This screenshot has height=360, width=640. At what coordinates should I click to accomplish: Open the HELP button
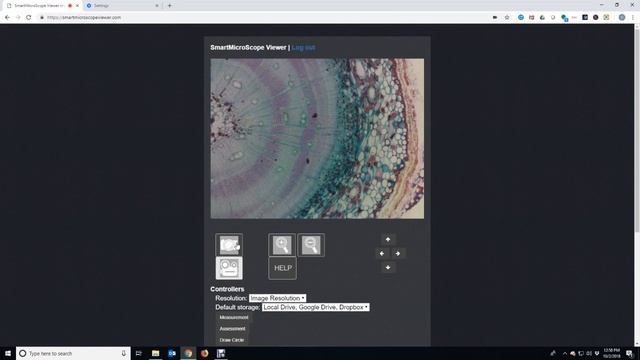coord(282,268)
